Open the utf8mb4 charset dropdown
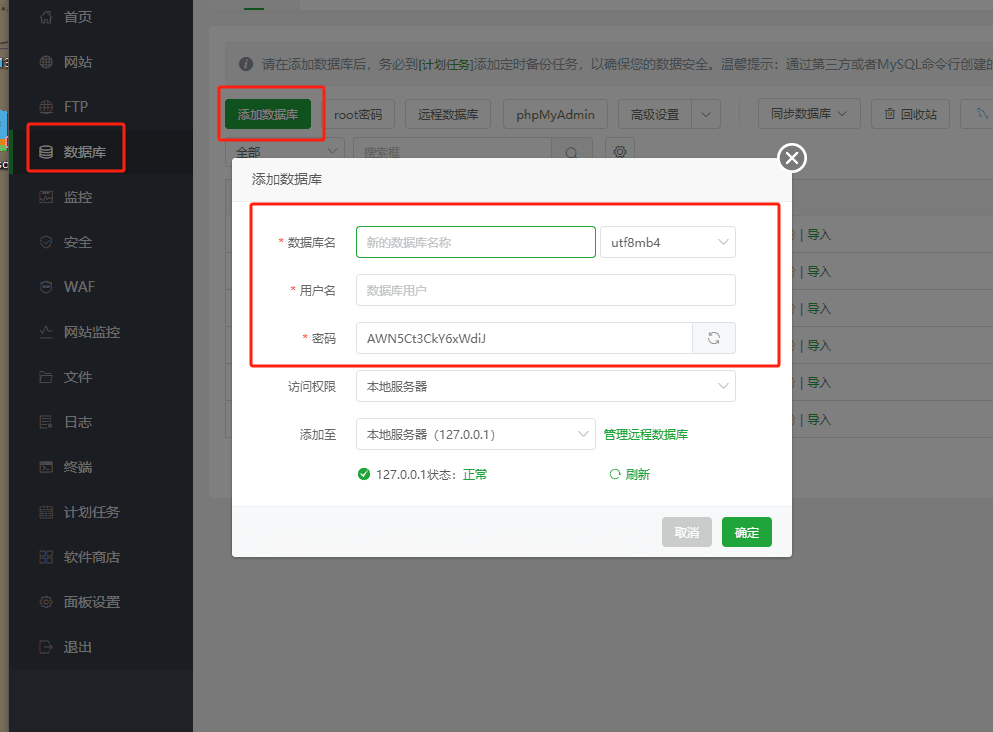The width and height of the screenshot is (993, 732). pos(667,242)
